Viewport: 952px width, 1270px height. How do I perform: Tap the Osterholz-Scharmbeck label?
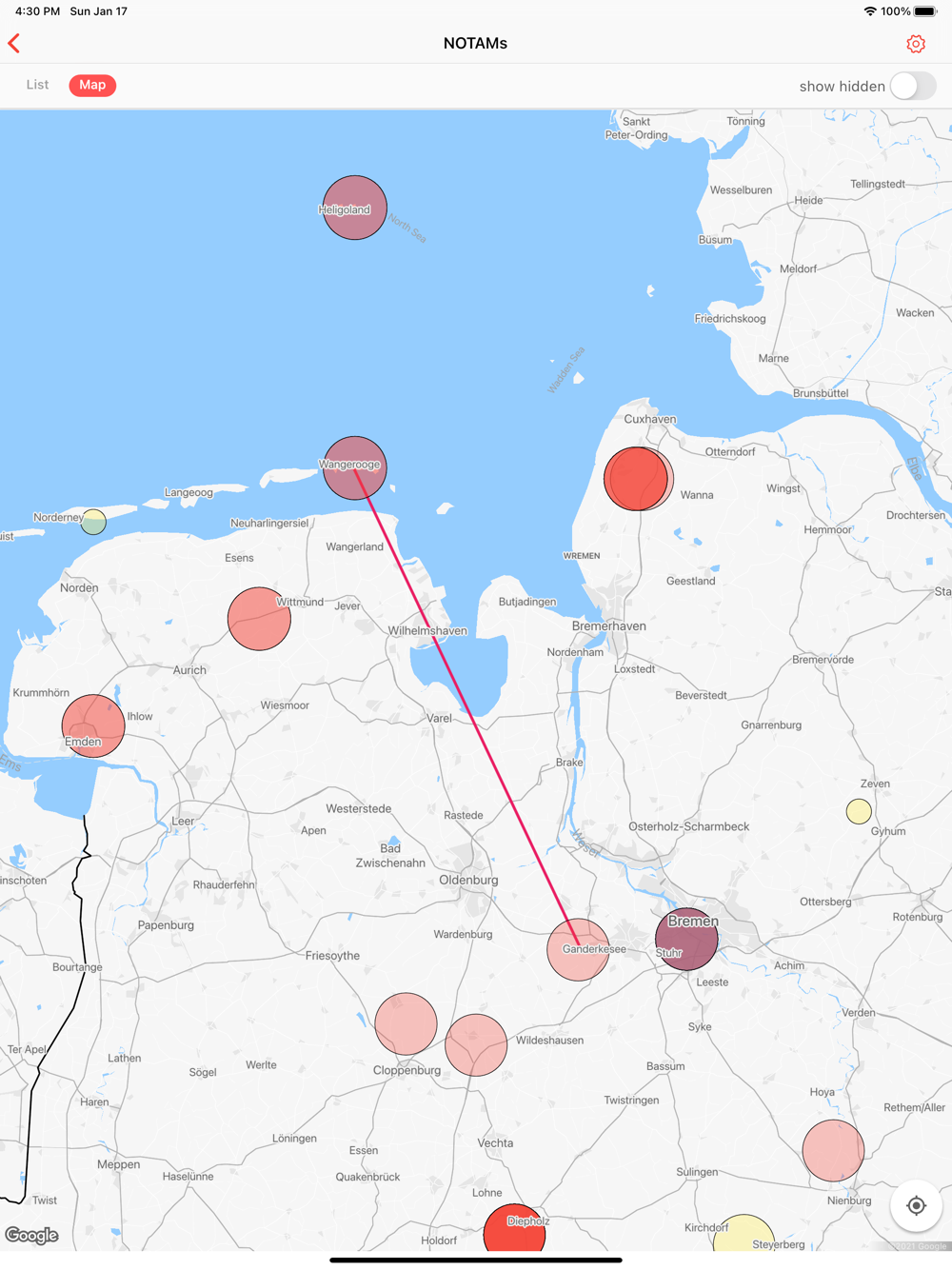click(688, 826)
